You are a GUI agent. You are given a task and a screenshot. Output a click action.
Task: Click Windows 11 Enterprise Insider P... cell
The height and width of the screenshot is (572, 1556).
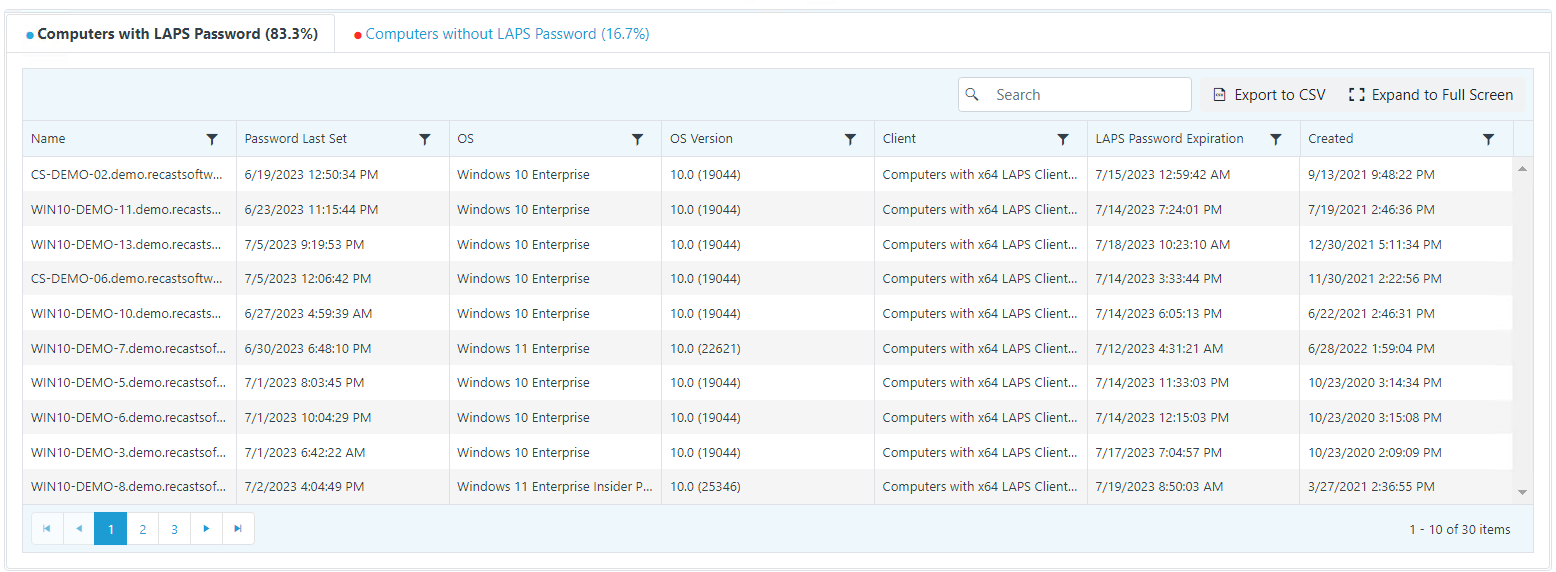pyautogui.click(x=555, y=487)
